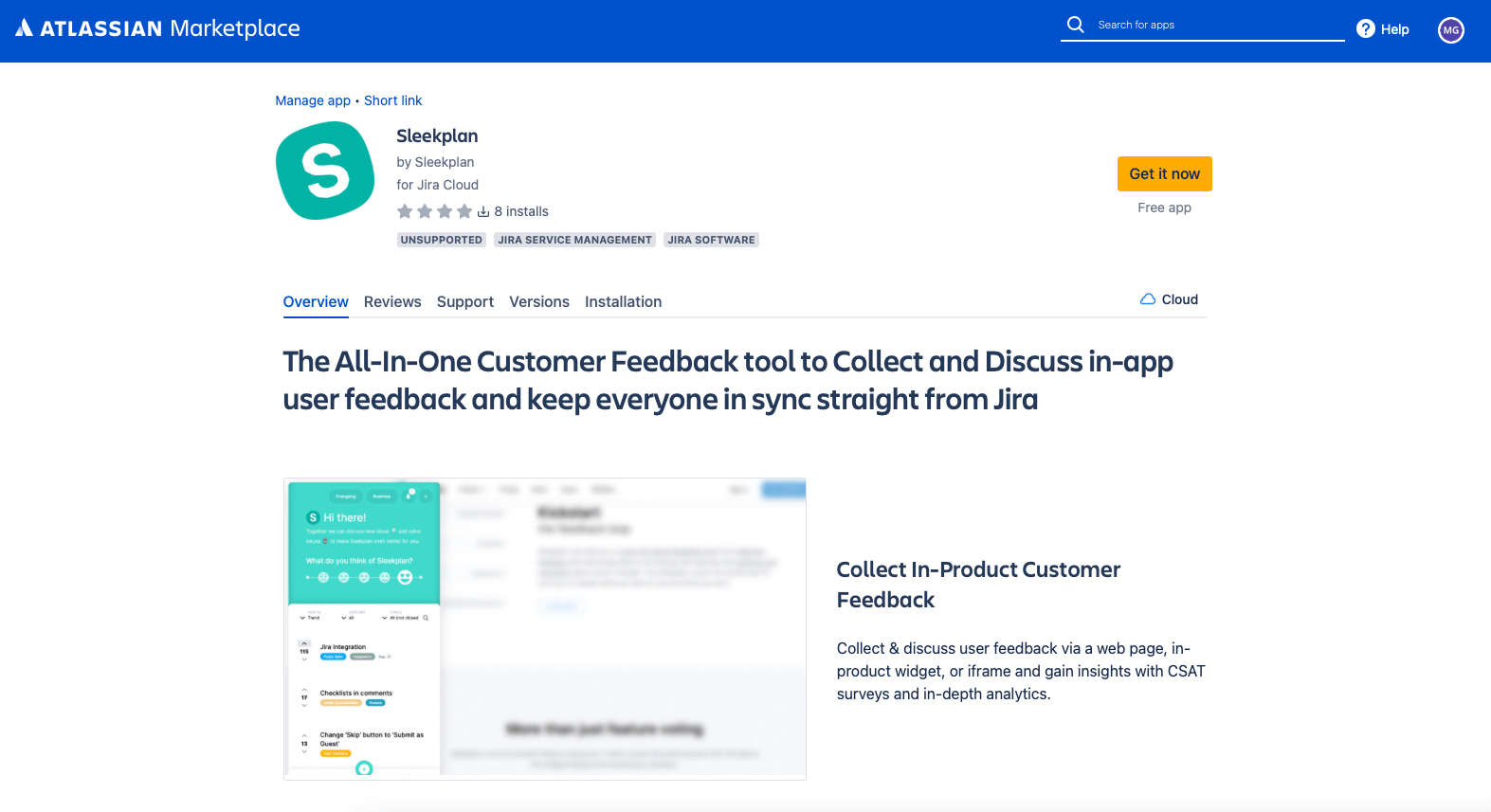The image size is (1491, 812).
Task: Switch to the Reviews tab
Action: (392, 301)
